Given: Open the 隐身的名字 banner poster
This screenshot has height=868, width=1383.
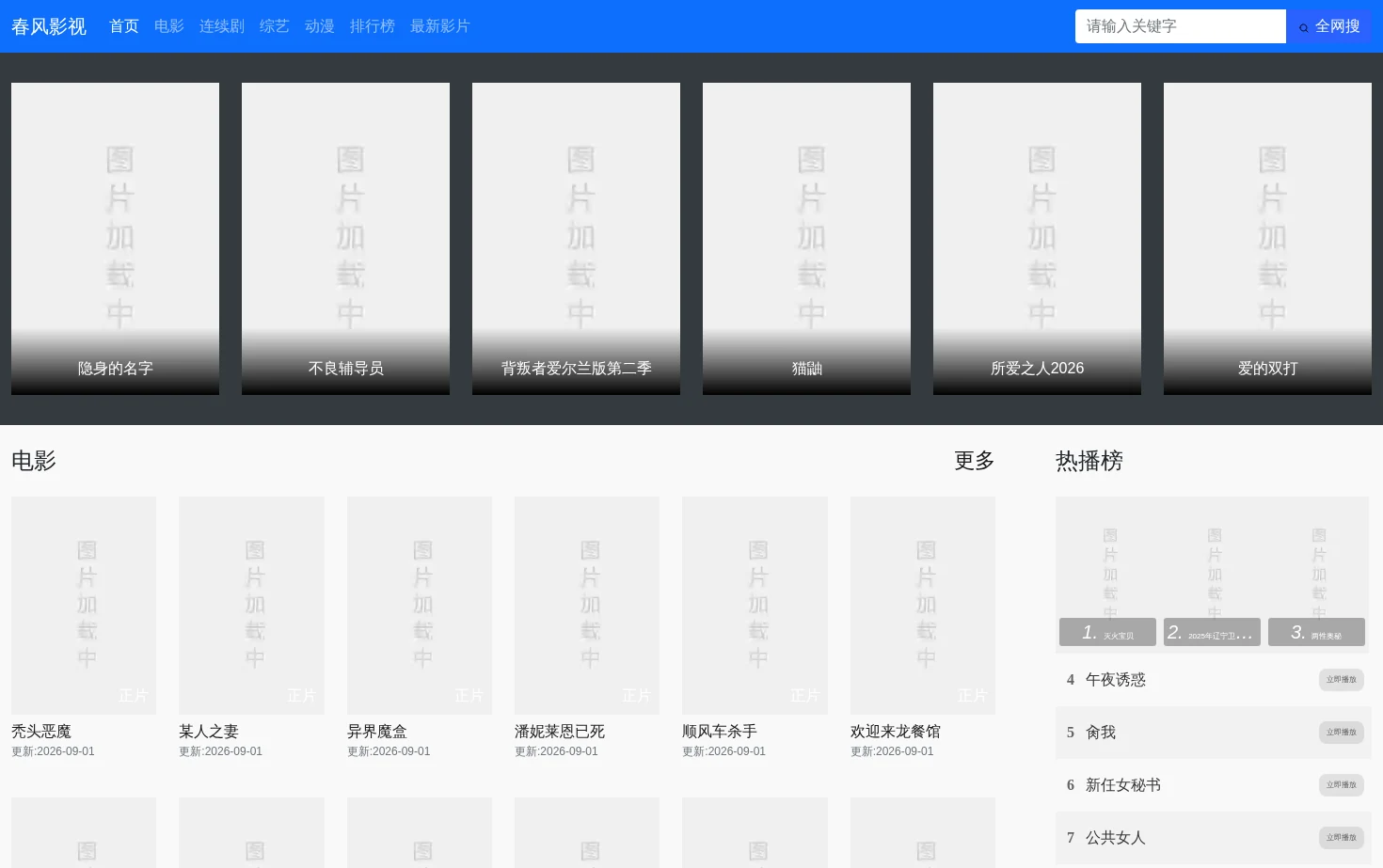Looking at the screenshot, I should pos(115,239).
